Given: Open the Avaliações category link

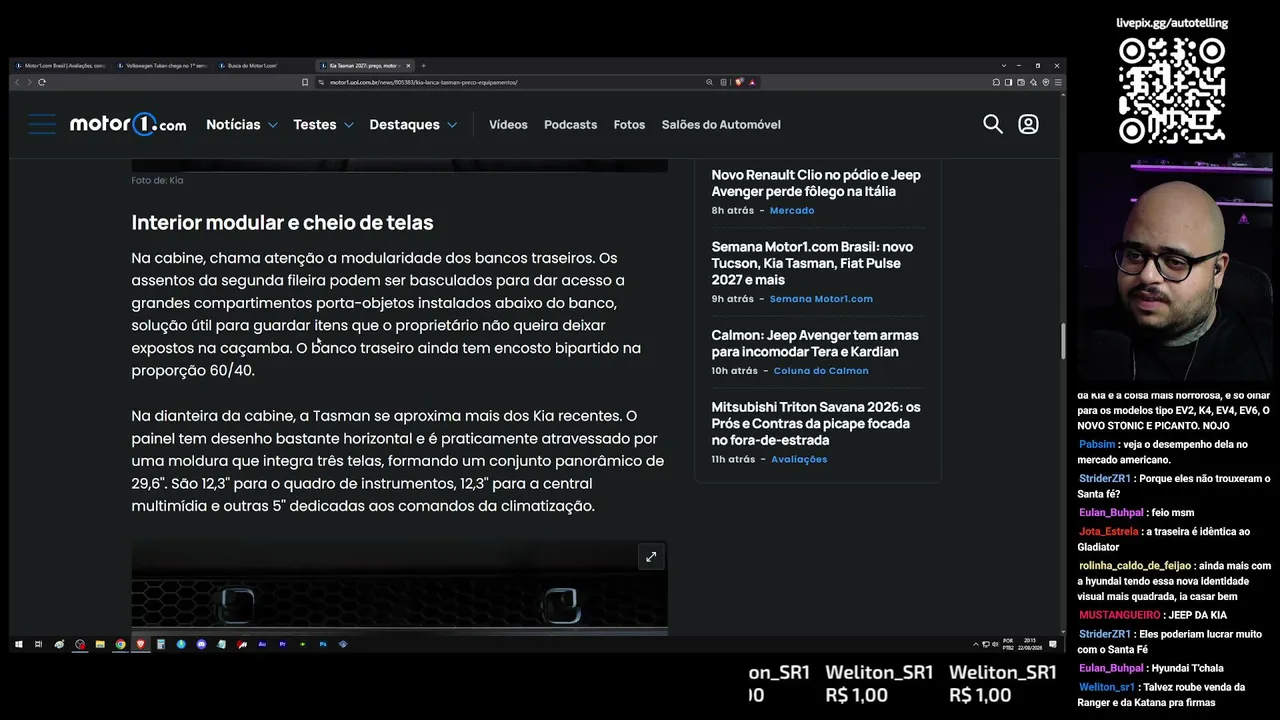Looking at the screenshot, I should click(799, 459).
